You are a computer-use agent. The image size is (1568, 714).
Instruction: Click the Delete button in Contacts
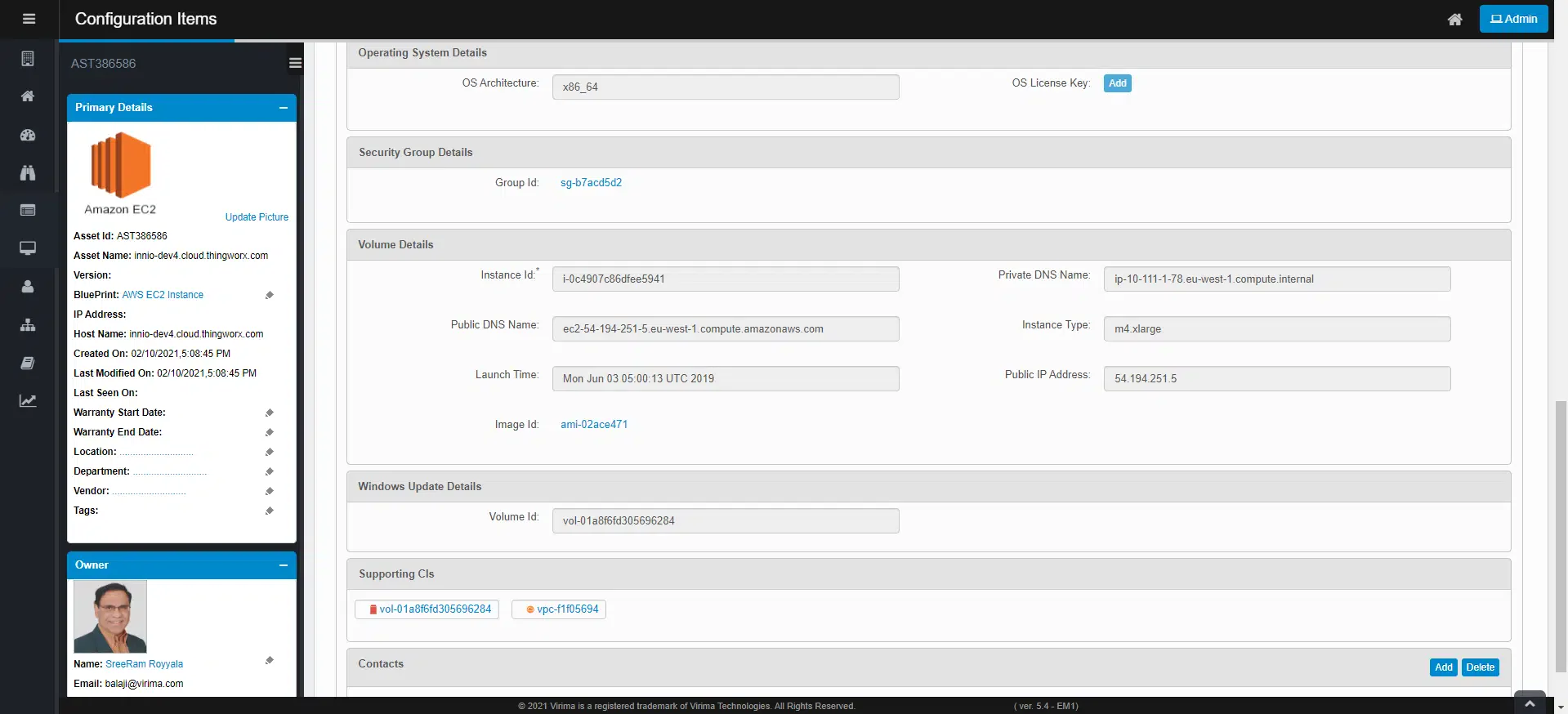pos(1480,667)
